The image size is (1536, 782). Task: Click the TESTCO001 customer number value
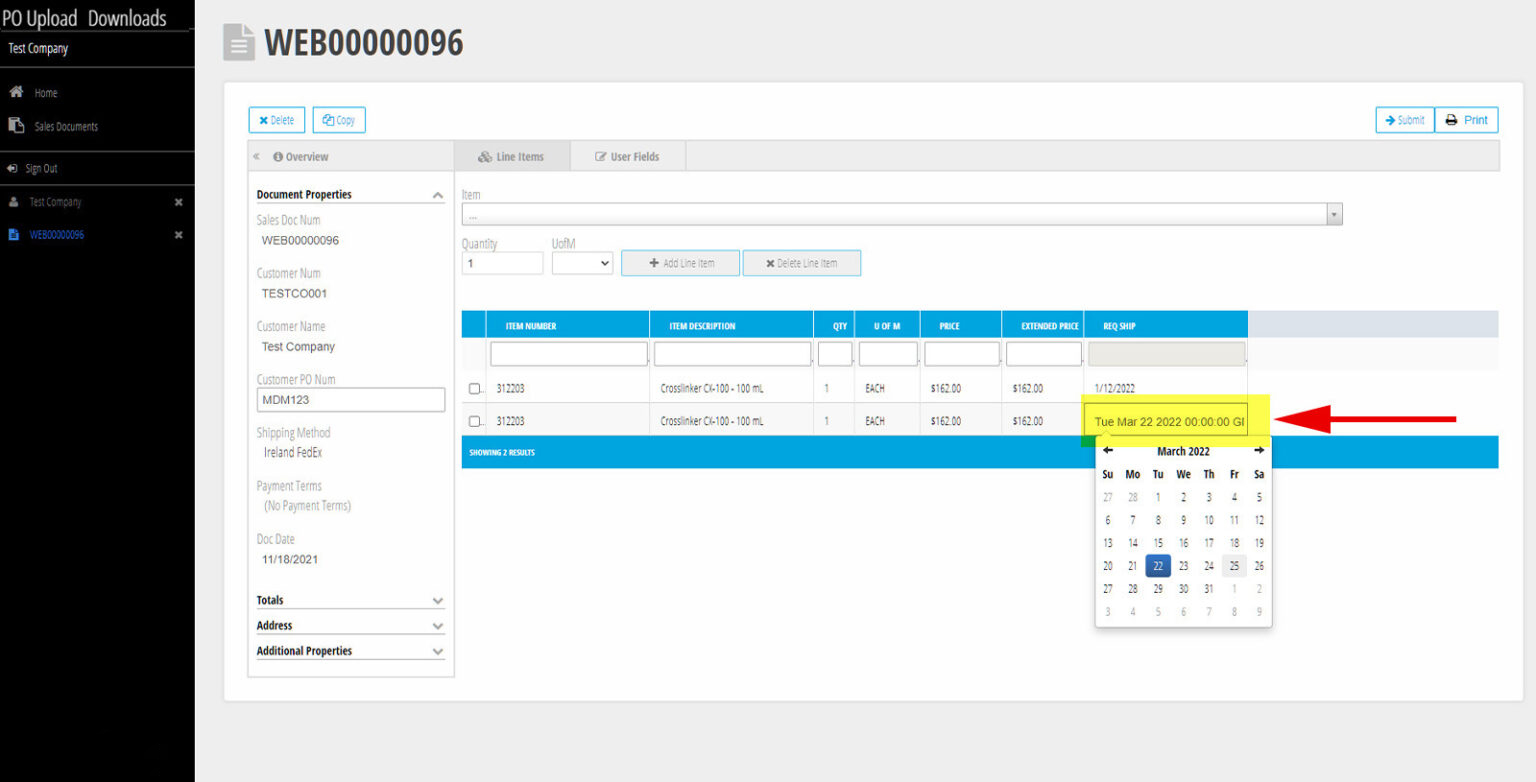pos(294,294)
